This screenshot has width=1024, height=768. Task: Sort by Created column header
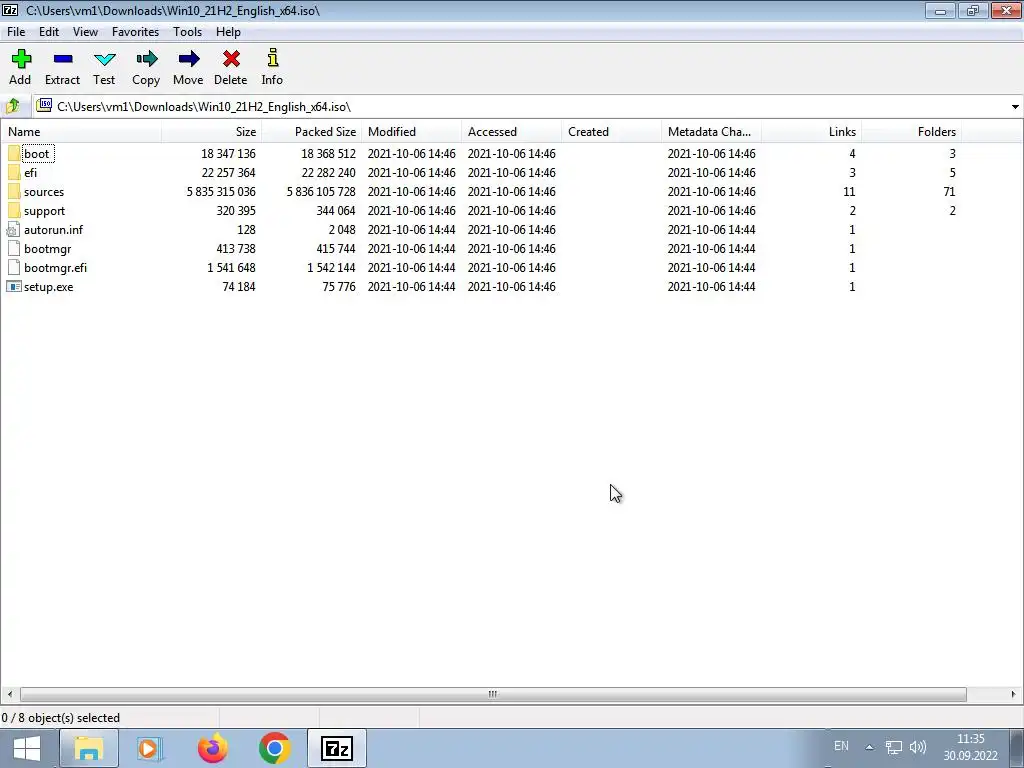(x=611, y=131)
